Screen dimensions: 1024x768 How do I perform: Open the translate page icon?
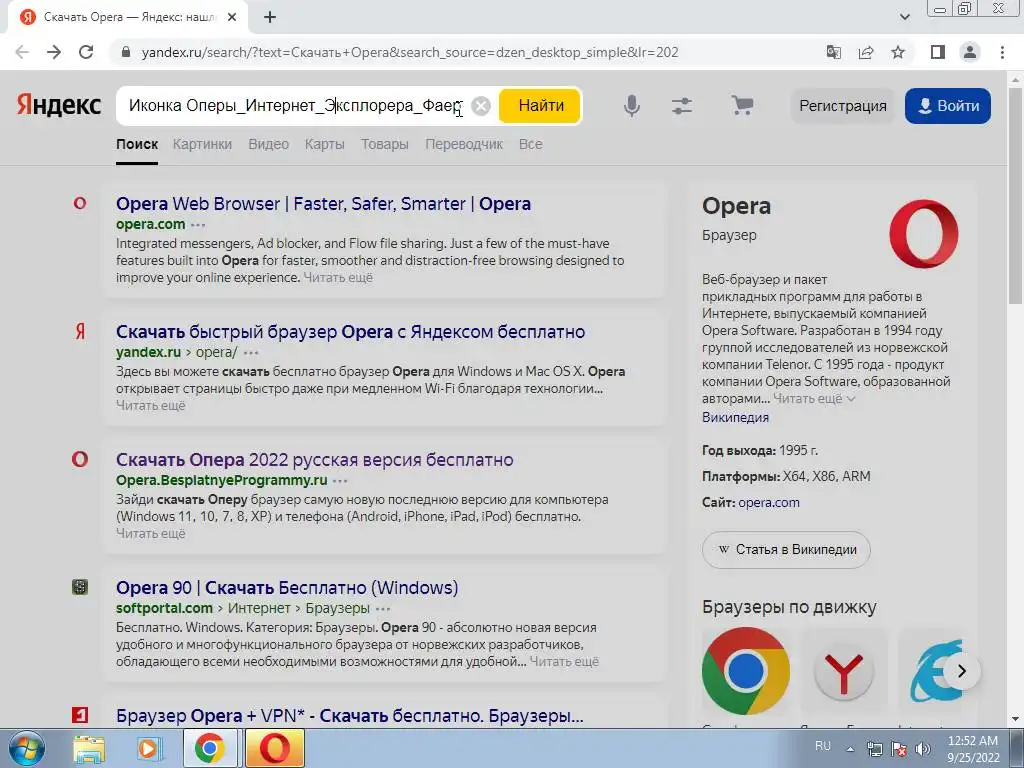point(834,52)
